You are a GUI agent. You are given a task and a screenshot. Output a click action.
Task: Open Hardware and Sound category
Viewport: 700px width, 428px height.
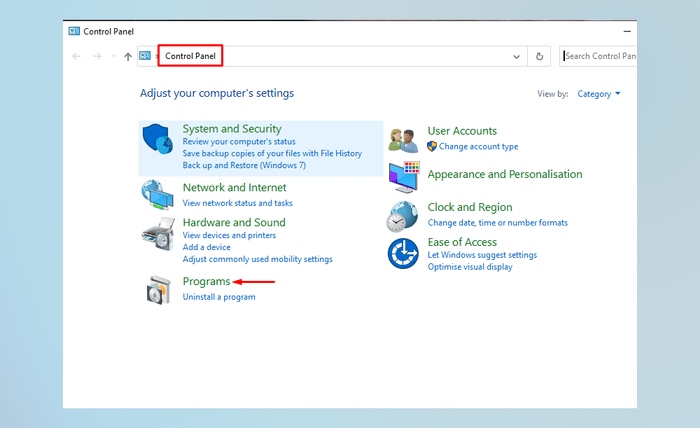(234, 222)
